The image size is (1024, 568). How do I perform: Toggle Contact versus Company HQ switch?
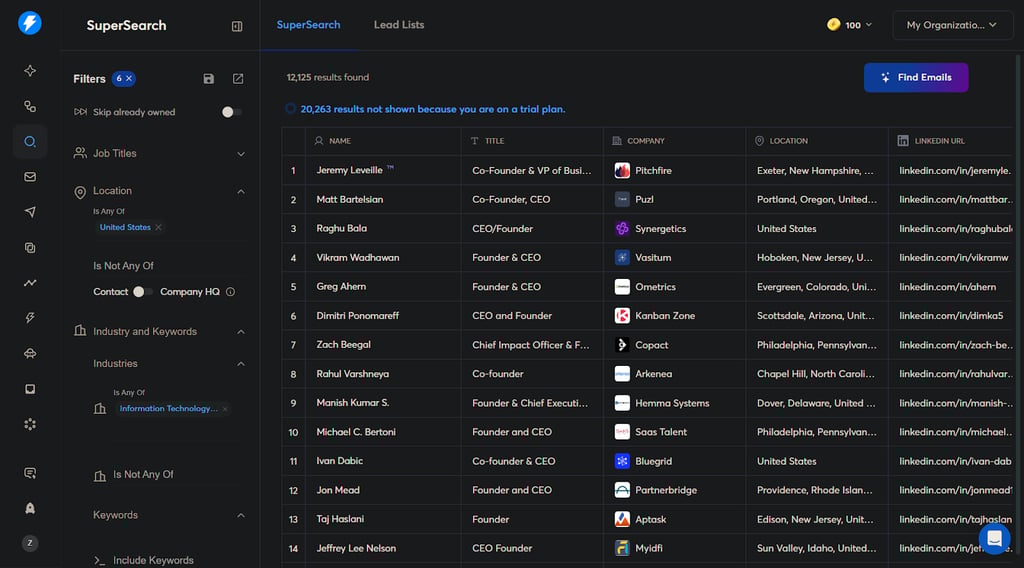click(x=143, y=292)
